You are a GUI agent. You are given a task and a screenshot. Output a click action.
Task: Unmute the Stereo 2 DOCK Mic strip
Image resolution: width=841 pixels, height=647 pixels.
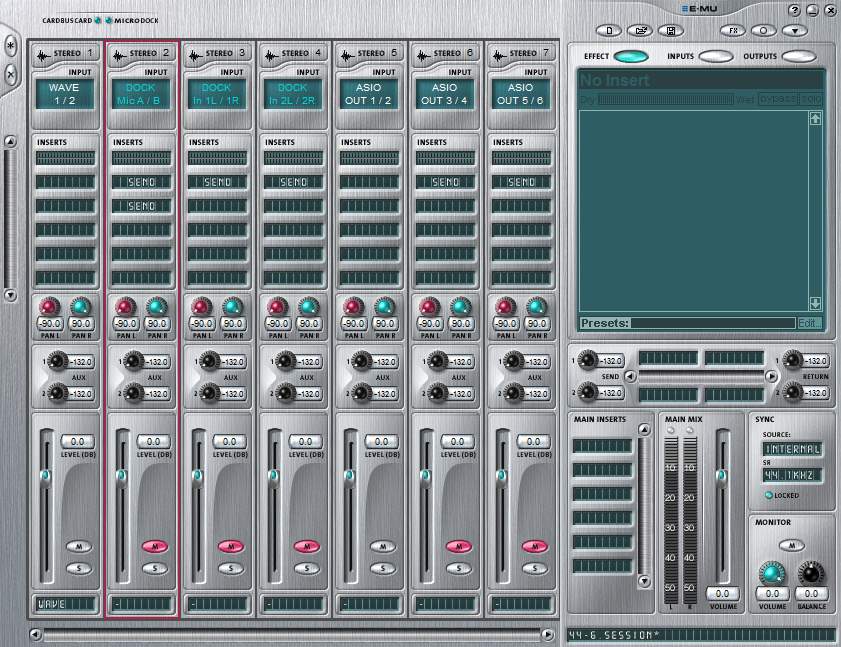pyautogui.click(x=155, y=546)
